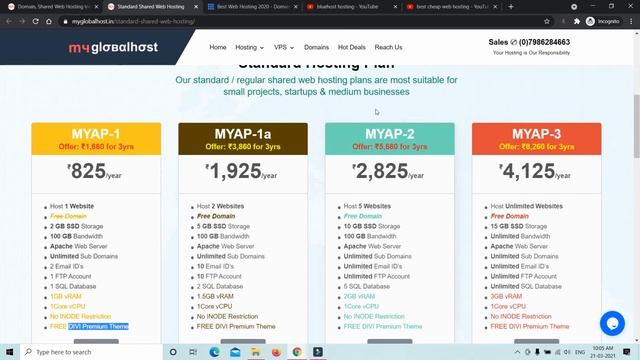Click the ENG language indicator in tray
Image resolution: width=640 pixels, height=360 pixels.
[580, 352]
